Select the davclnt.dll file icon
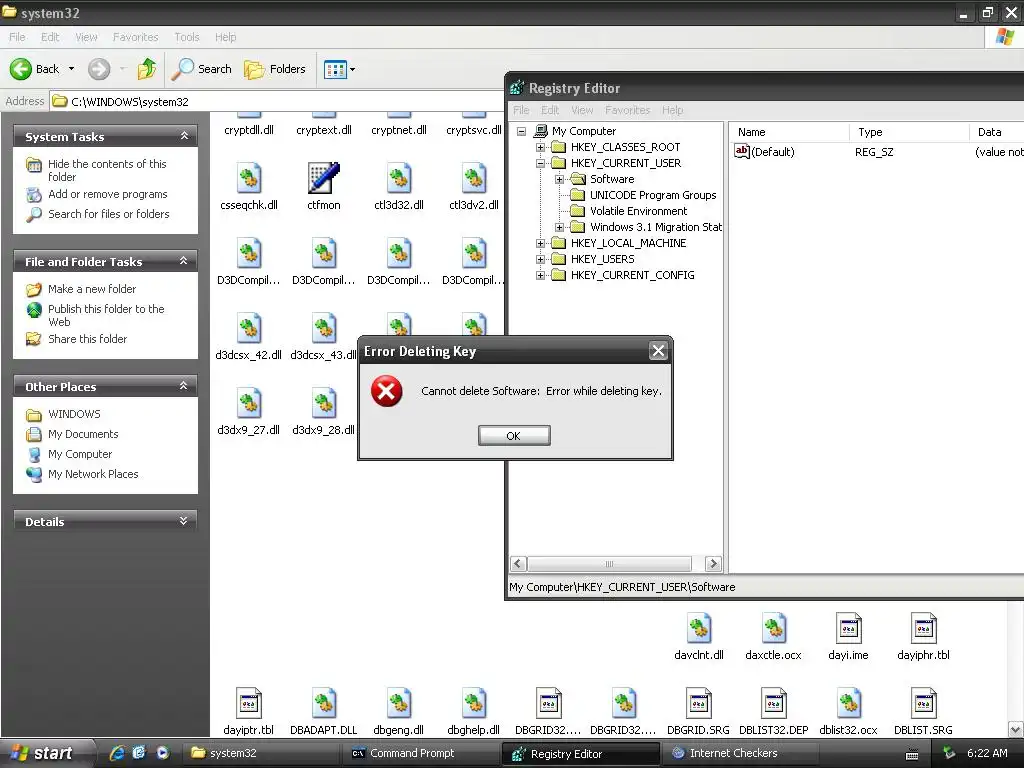The width and height of the screenshot is (1024, 768). 699,629
